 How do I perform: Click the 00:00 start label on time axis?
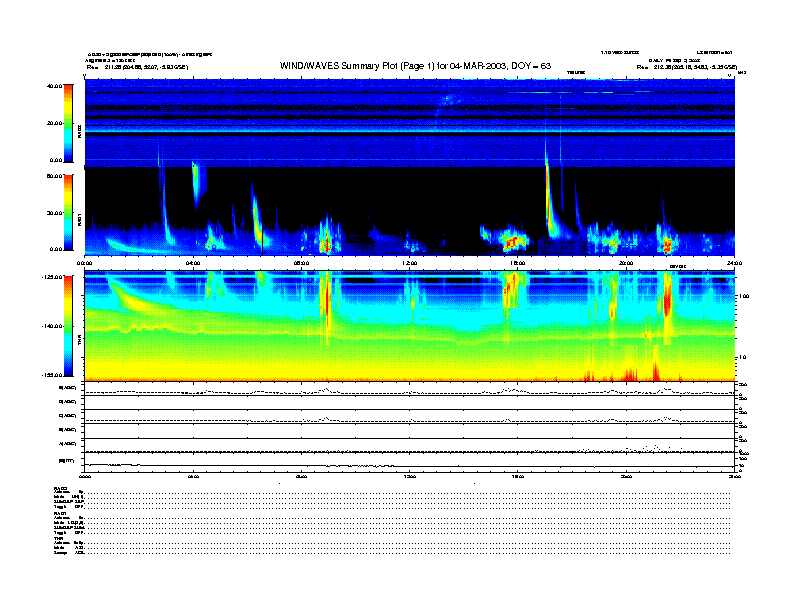[86, 262]
